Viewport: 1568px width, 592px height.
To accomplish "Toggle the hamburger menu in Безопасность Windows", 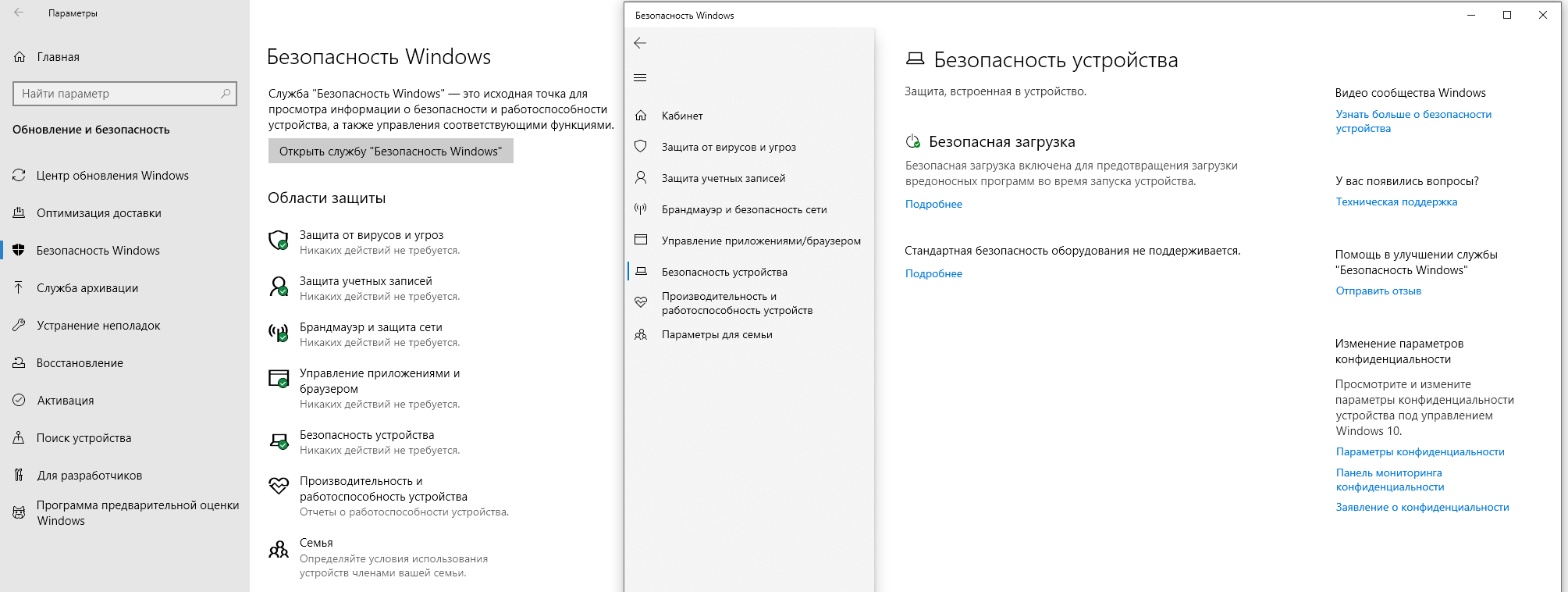I will [x=641, y=77].
